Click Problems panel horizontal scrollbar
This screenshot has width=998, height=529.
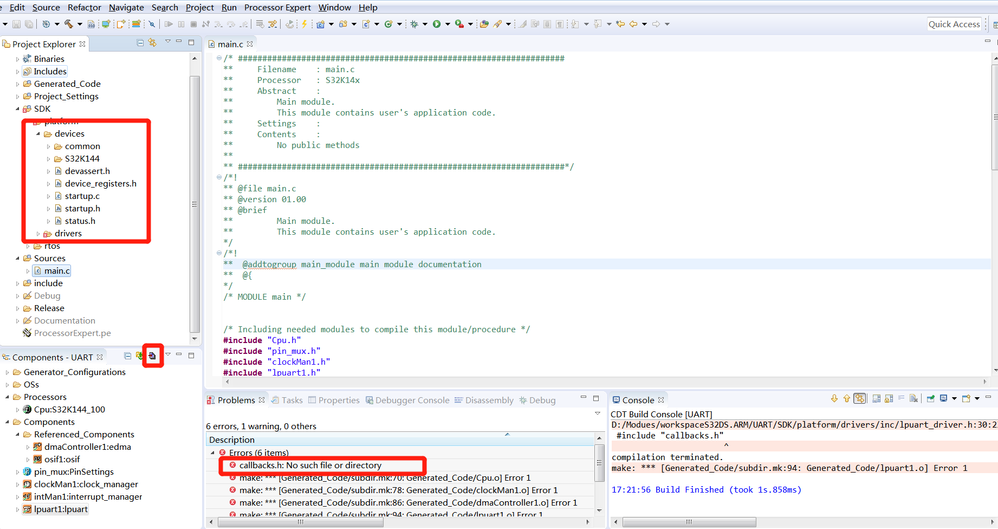tap(300, 522)
